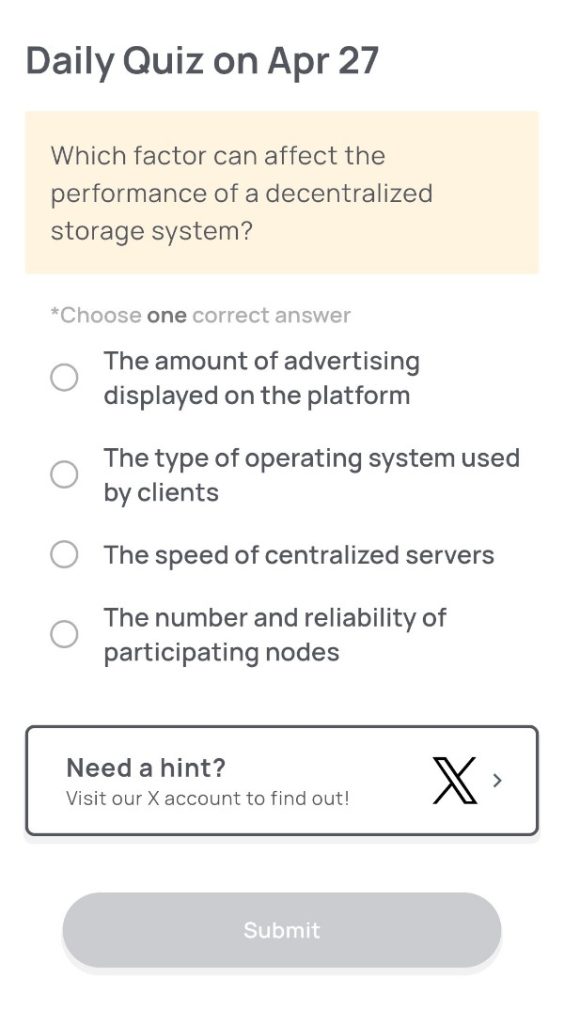
Task: Select the operating system answer radio button
Action: pos(64,475)
